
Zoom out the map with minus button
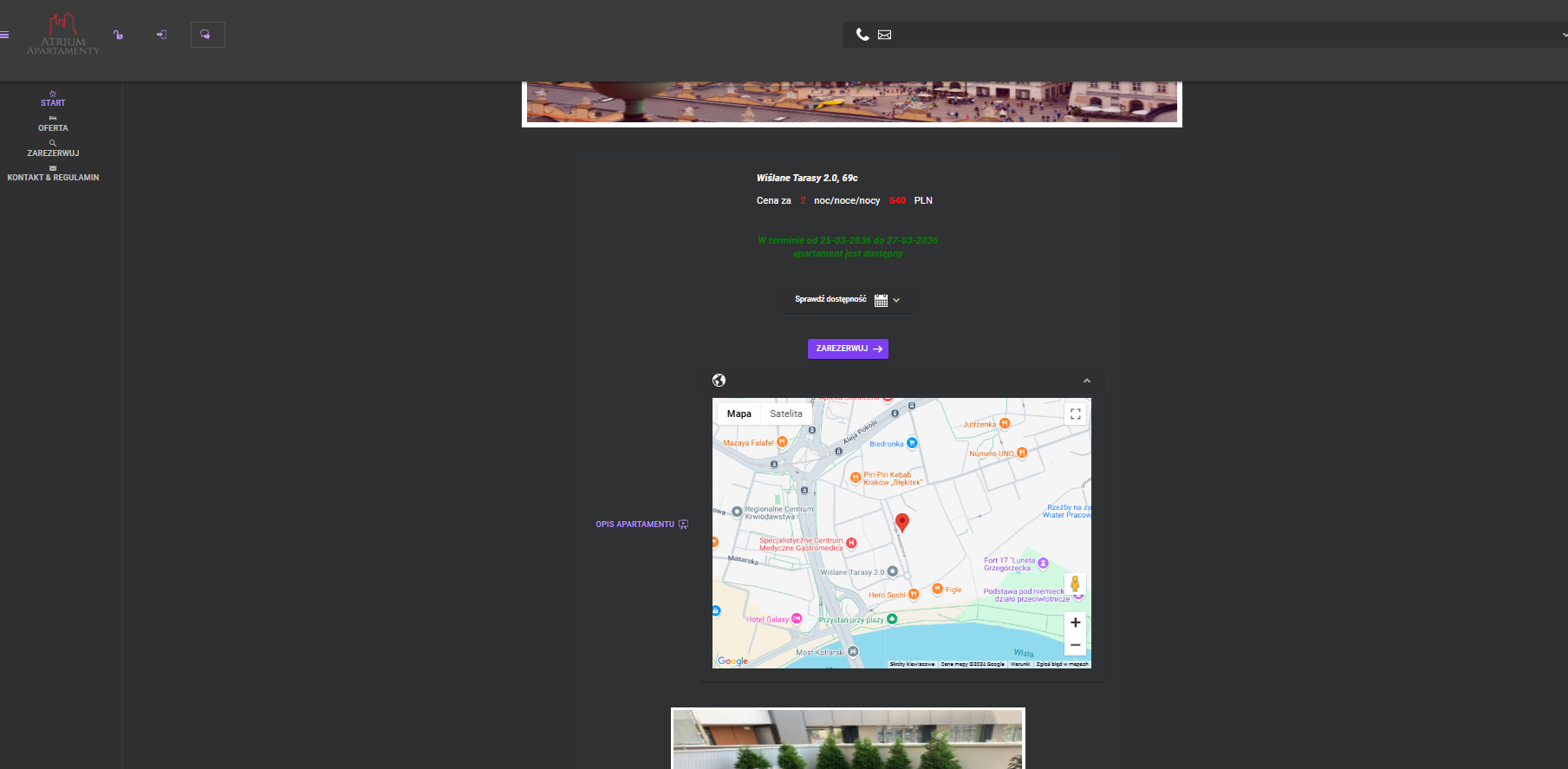(x=1075, y=645)
